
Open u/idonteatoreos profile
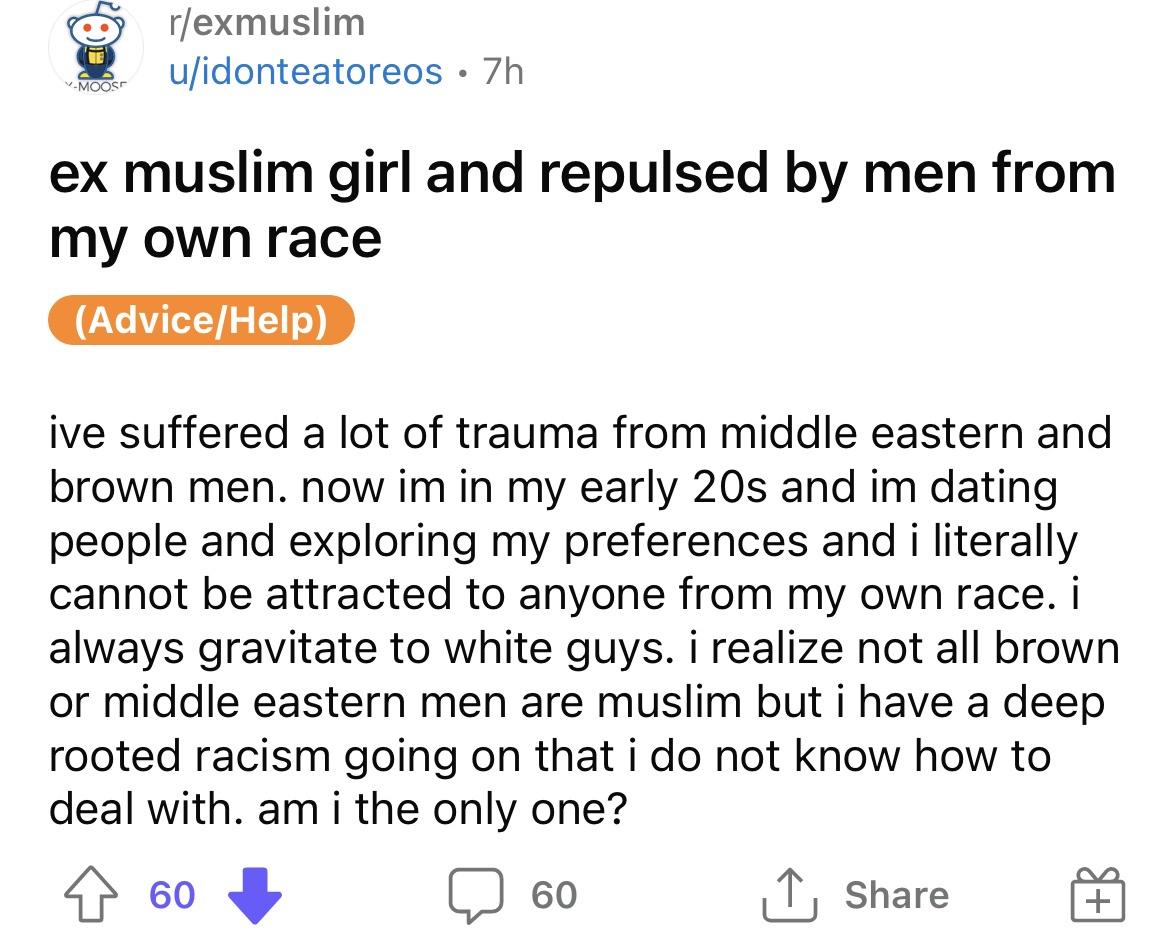pos(306,72)
